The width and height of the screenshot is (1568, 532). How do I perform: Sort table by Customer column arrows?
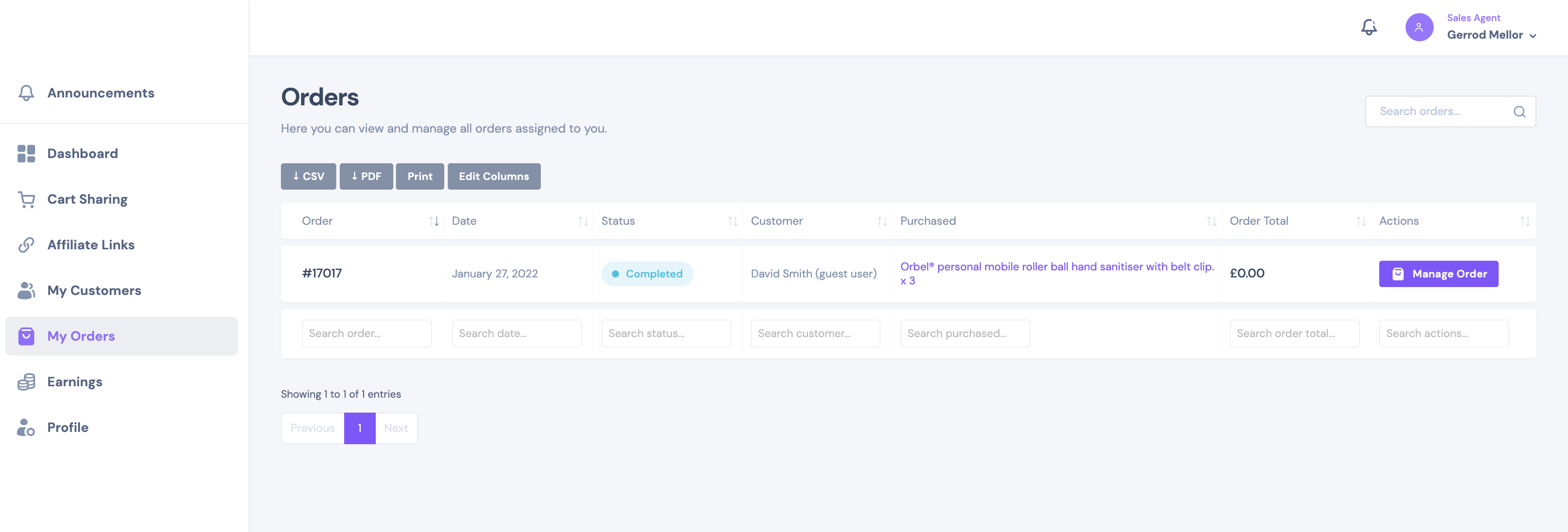882,221
